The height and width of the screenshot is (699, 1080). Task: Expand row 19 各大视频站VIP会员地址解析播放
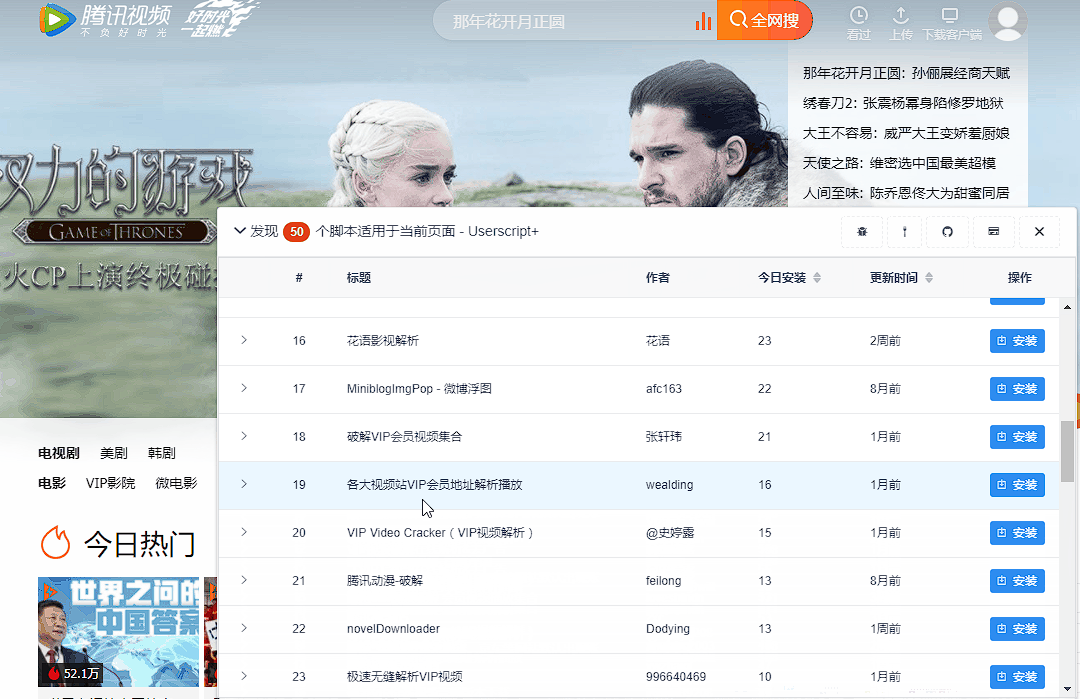point(244,484)
